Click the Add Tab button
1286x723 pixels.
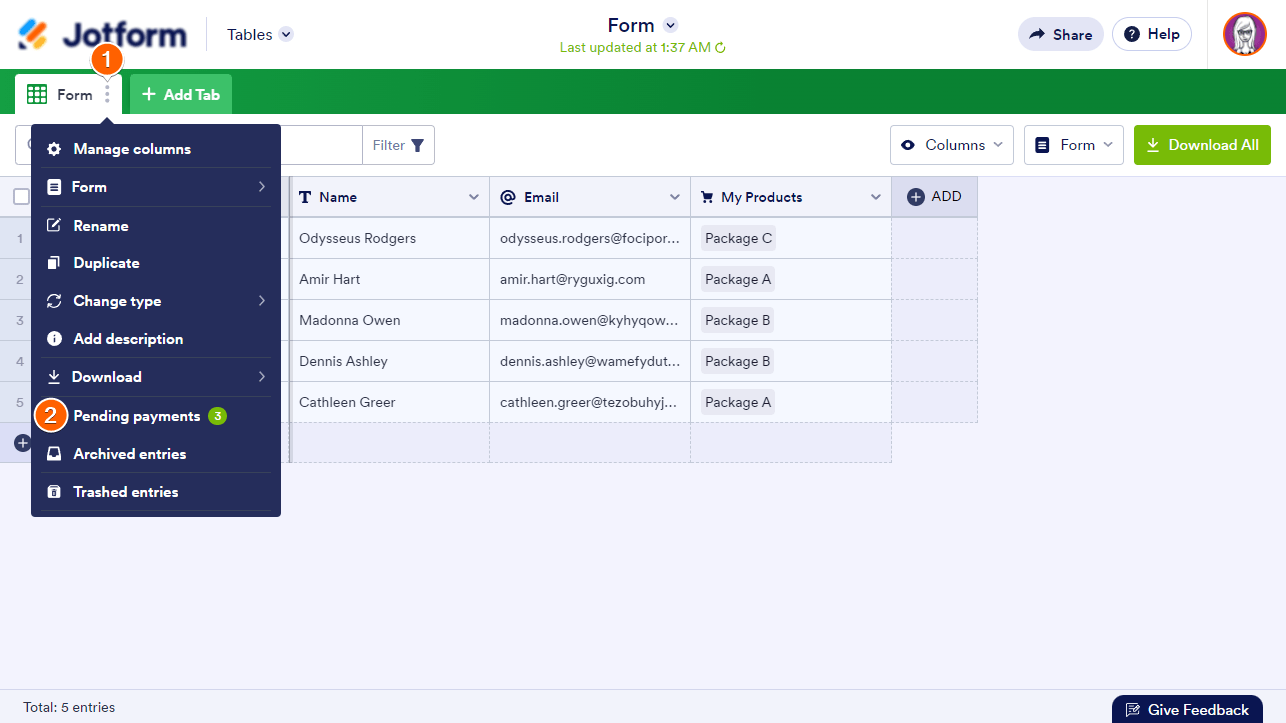181,95
